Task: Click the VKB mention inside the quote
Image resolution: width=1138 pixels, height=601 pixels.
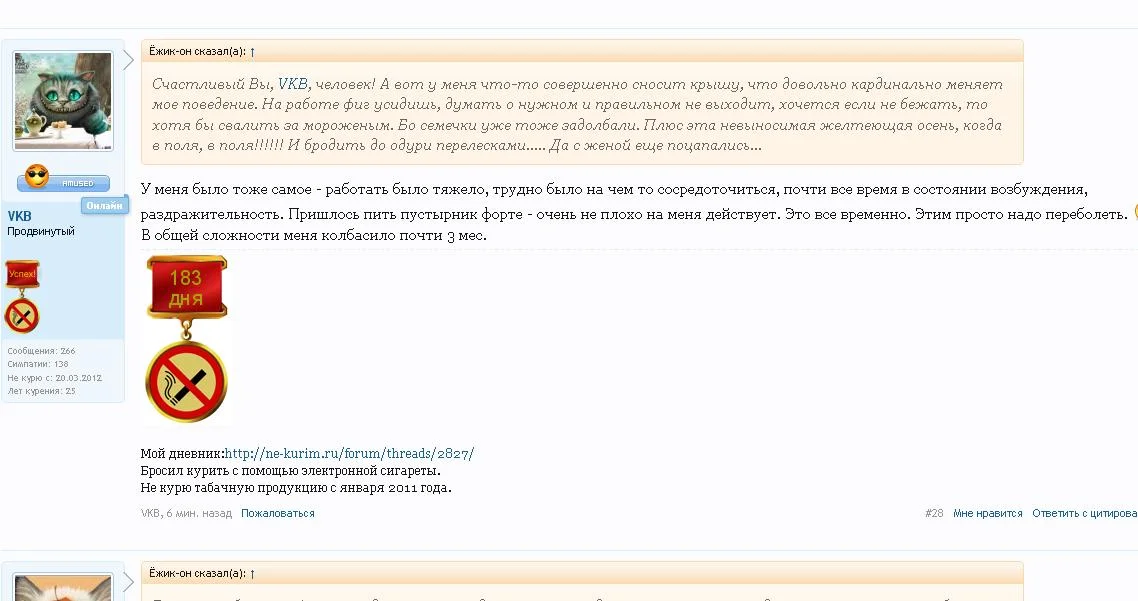Action: coord(293,84)
